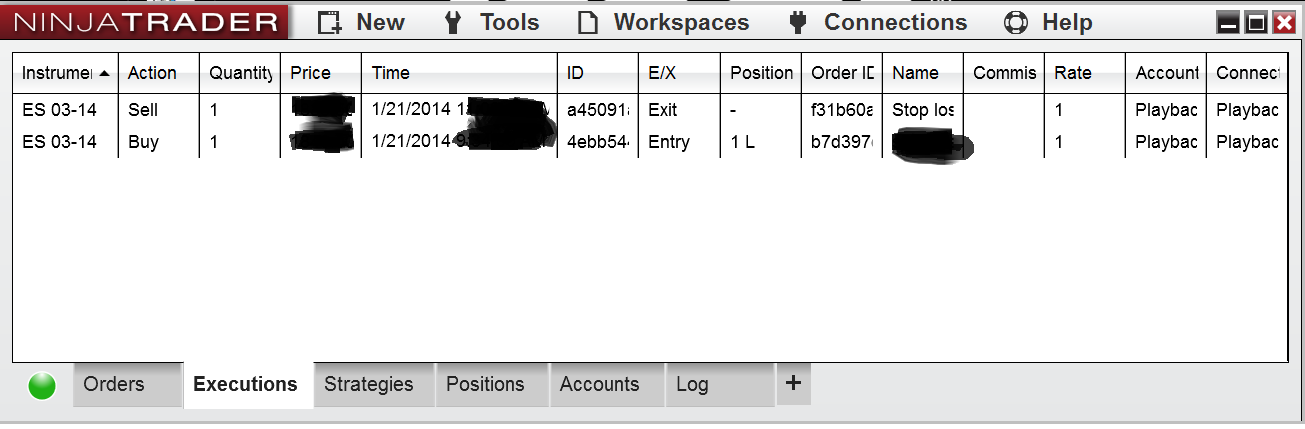The width and height of the screenshot is (1305, 429).
Task: Toggle sort arrow on Instrument column
Action: [105, 73]
